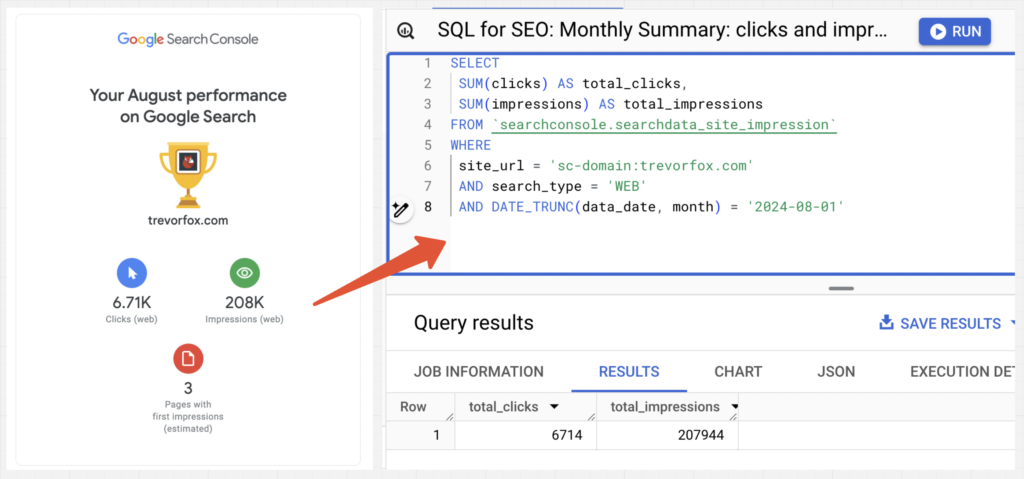Image resolution: width=1024 pixels, height=479 pixels.
Task: Click the '2024-08-01' date string in editor
Action: tap(795, 207)
